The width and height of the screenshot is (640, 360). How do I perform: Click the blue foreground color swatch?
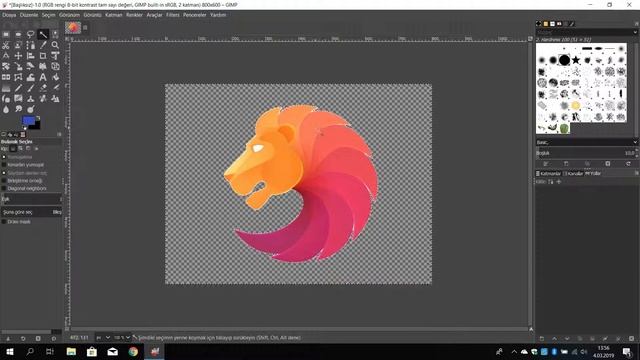point(28,120)
